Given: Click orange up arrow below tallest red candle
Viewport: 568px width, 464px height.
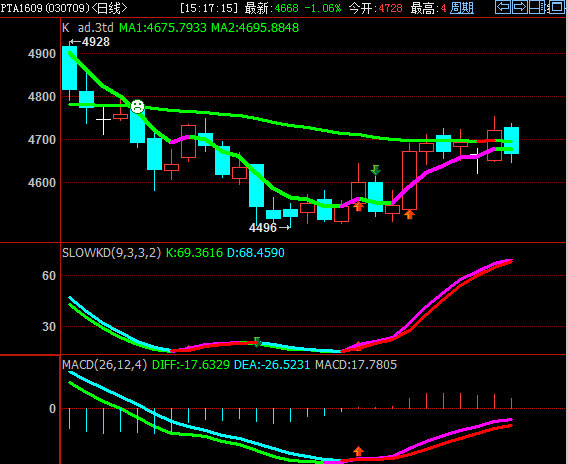Looking at the screenshot, I should click(x=409, y=214).
